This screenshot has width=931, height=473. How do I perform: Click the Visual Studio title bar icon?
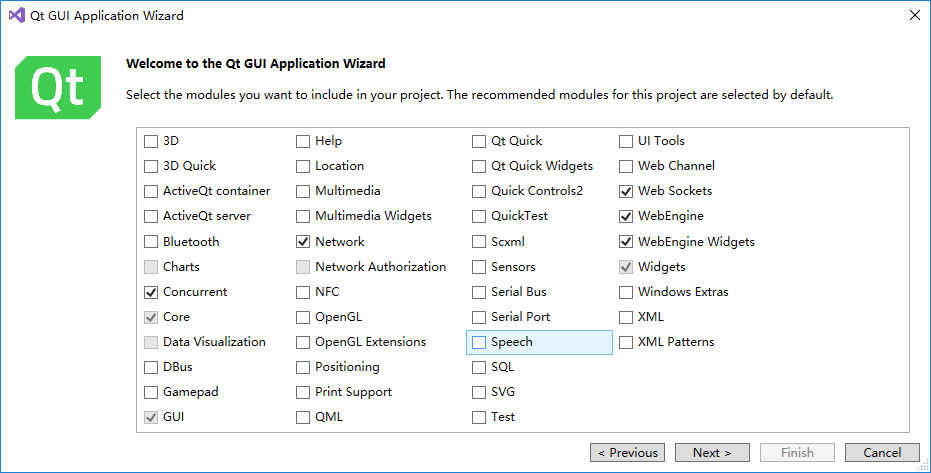(17, 15)
